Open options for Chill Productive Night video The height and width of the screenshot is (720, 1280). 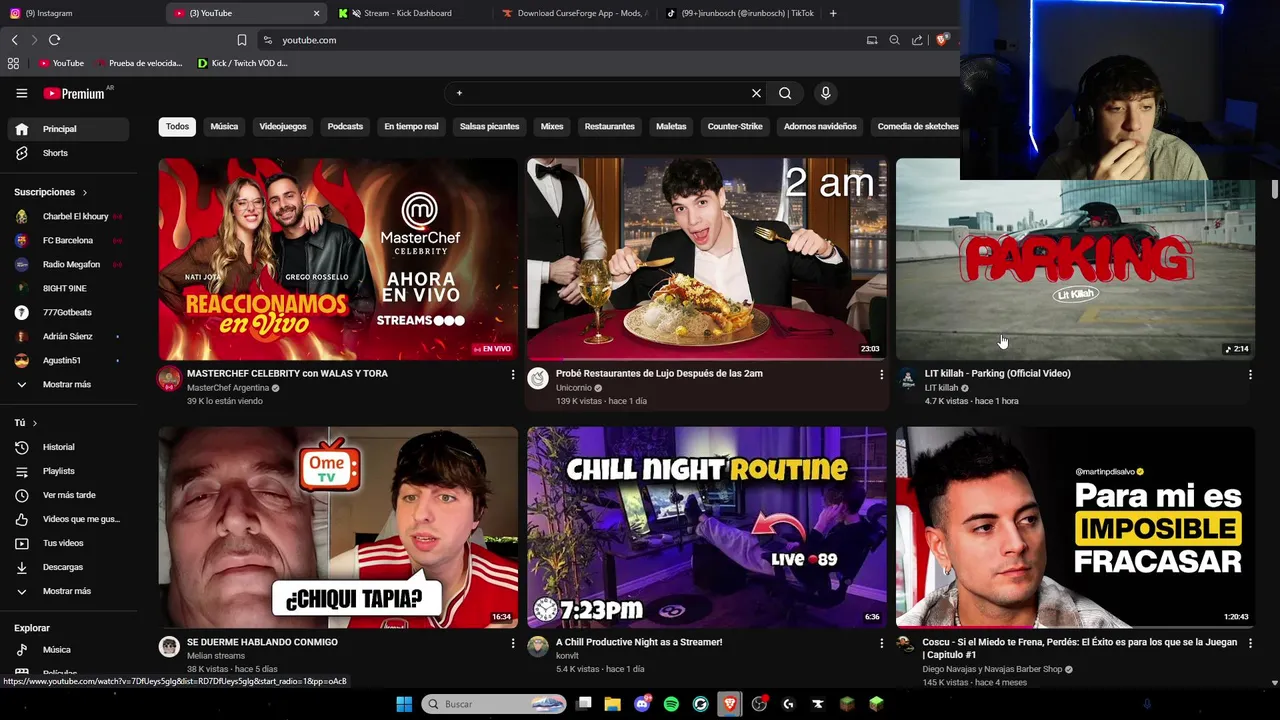click(x=881, y=643)
